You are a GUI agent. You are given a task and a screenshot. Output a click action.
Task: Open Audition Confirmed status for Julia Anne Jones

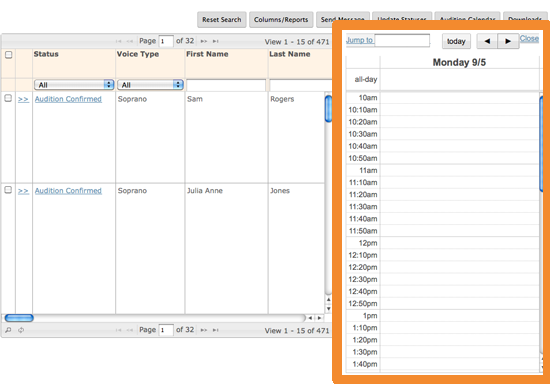68,191
